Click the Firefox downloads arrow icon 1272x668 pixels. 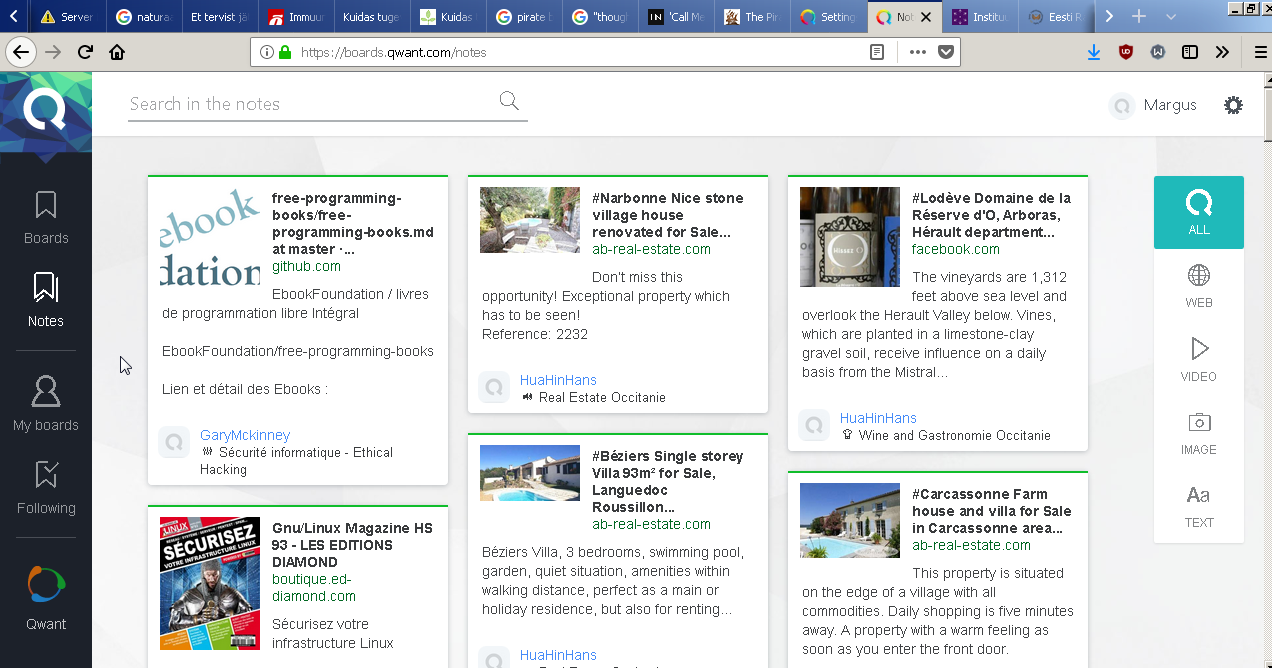pos(1094,52)
